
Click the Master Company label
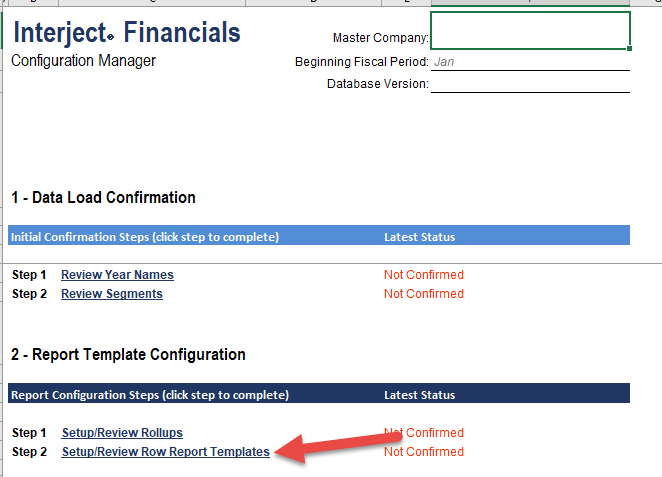381,38
